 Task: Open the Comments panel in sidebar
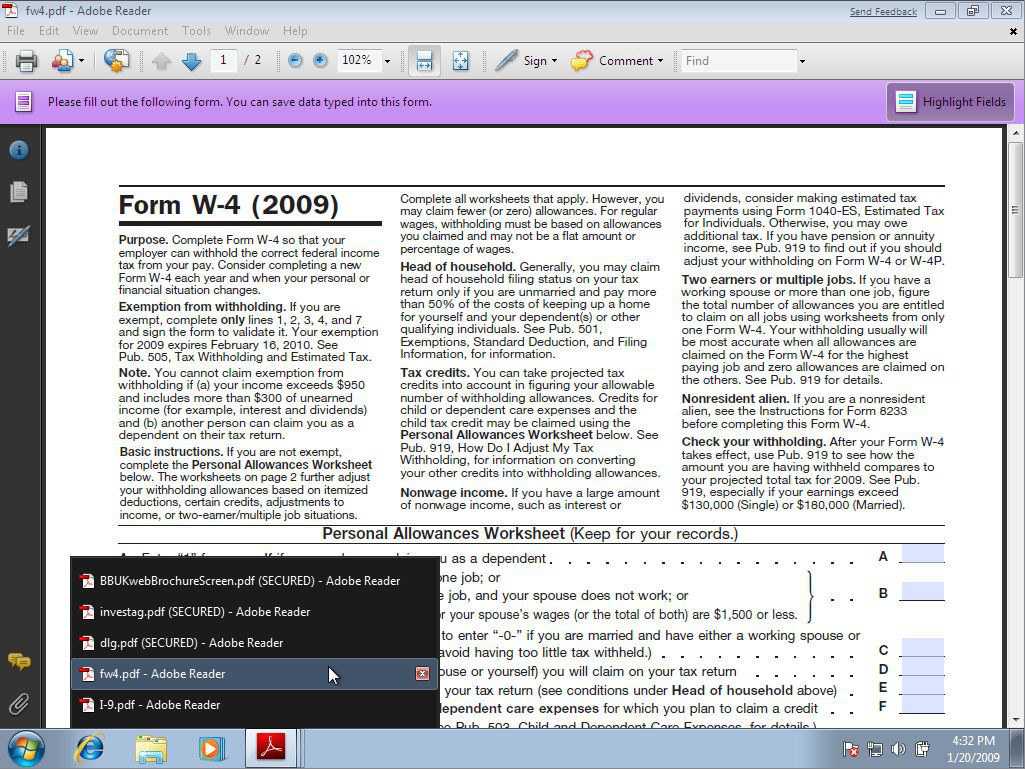click(18, 662)
